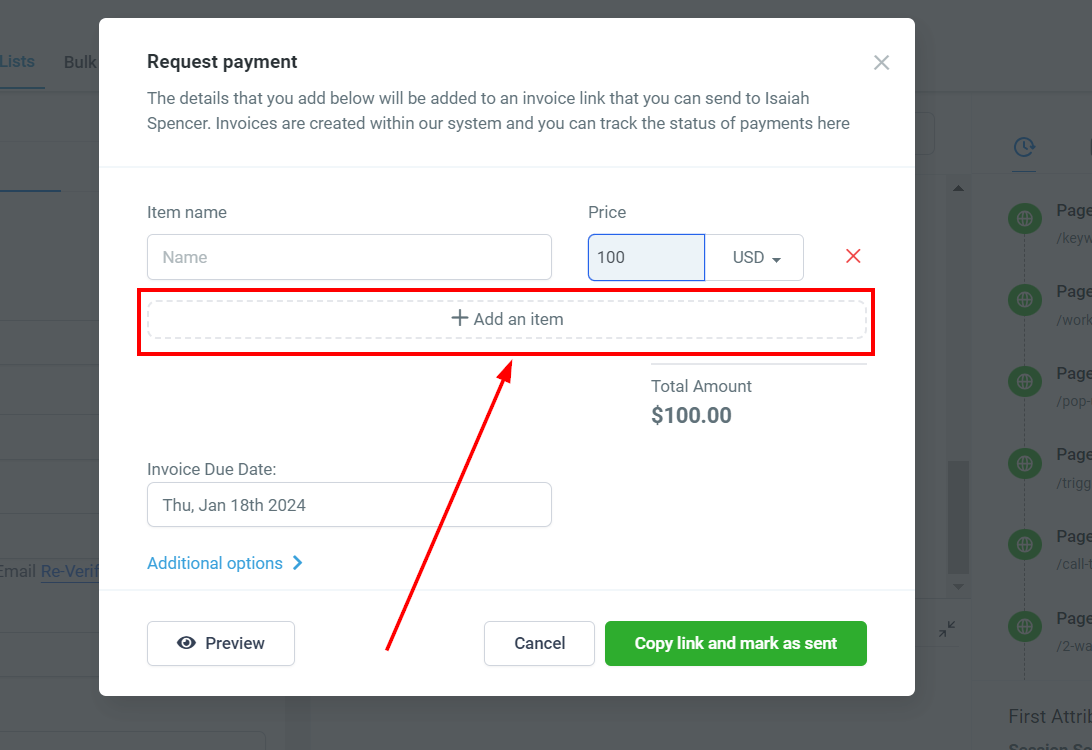This screenshot has width=1092, height=750.
Task: Click the plus icon in Add an item
Action: coord(459,318)
